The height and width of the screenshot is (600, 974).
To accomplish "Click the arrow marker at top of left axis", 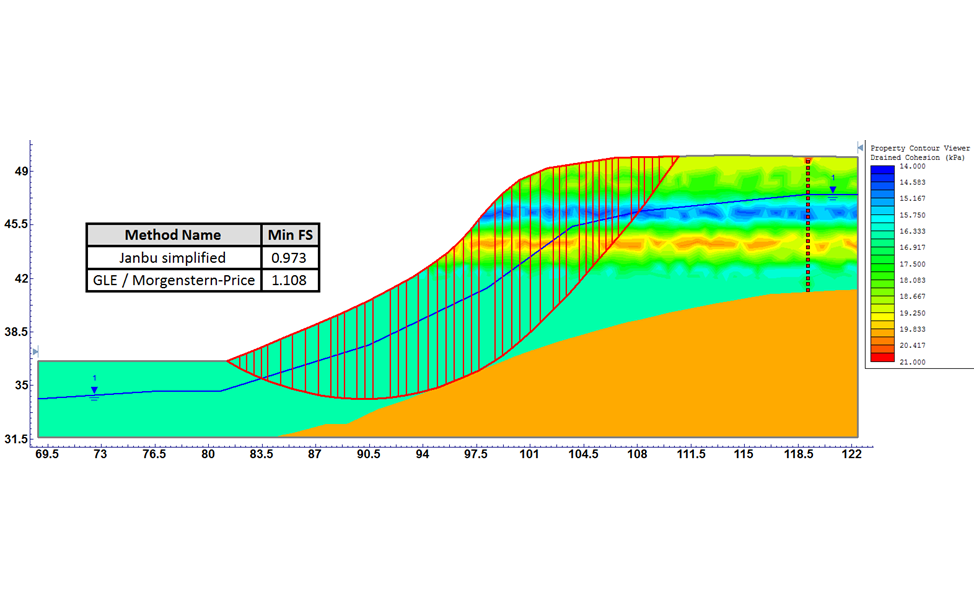I will pyautogui.click(x=32, y=144).
